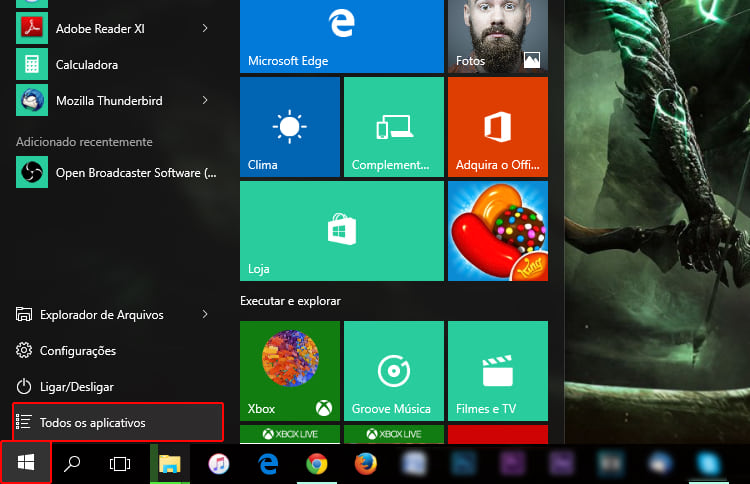This screenshot has height=484, width=750.
Task: Open Google Chrome from taskbar
Action: click(x=317, y=463)
